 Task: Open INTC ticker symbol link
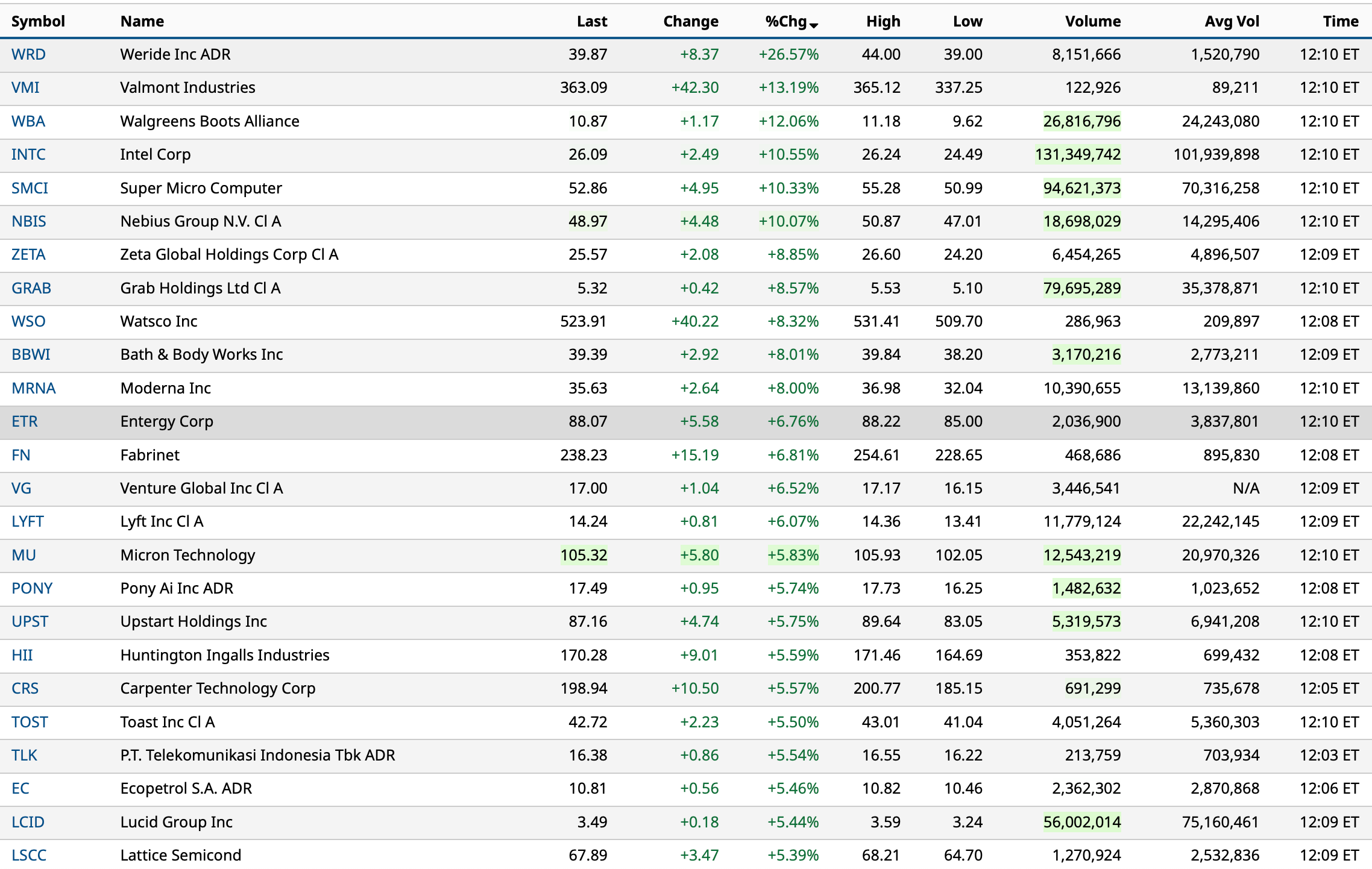(x=28, y=154)
